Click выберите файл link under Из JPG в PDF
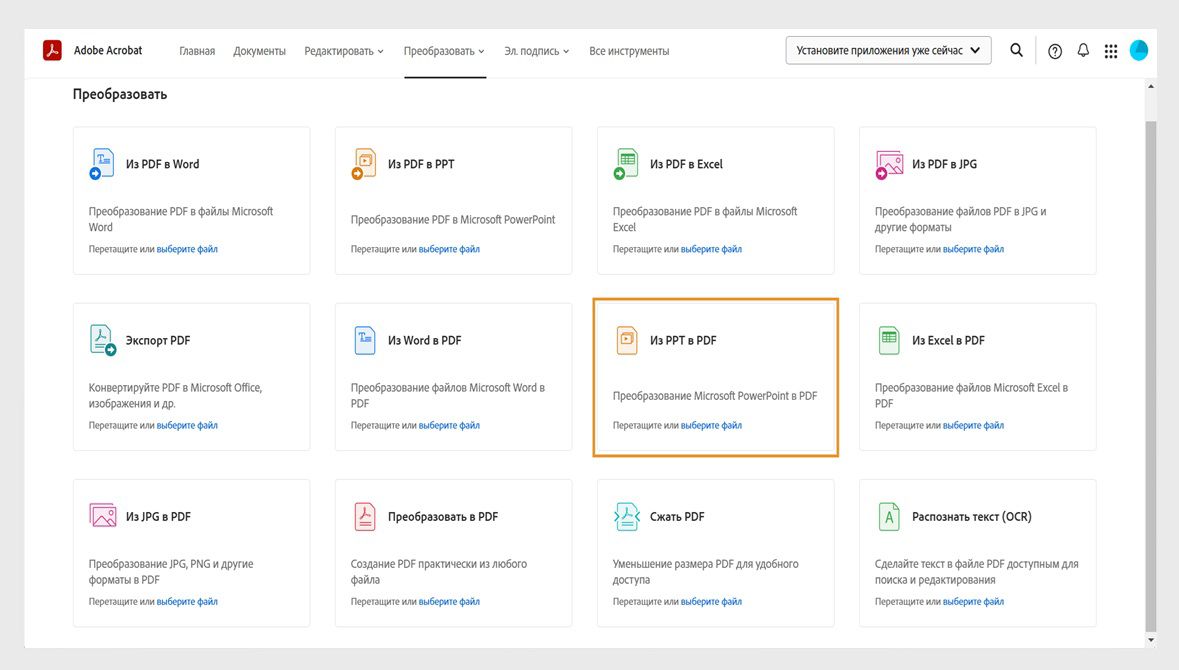The height and width of the screenshot is (670, 1179). (187, 602)
